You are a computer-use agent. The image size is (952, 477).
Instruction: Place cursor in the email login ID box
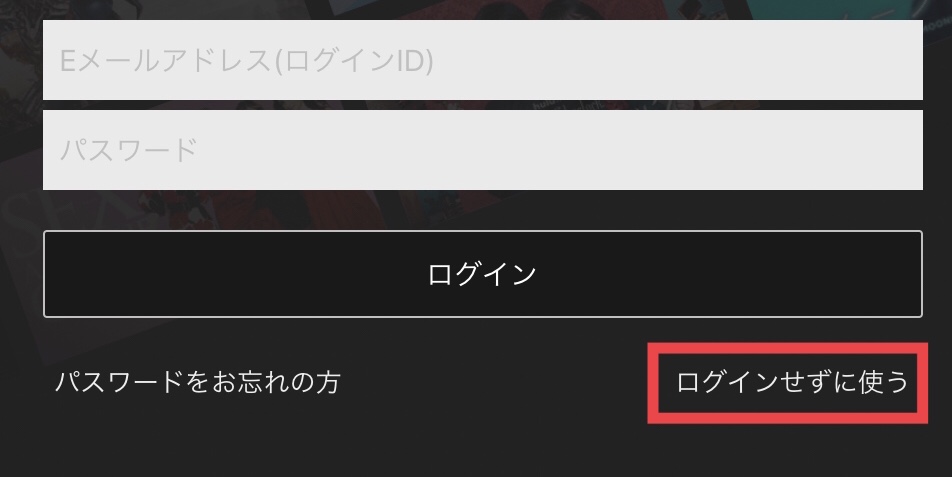[x=483, y=60]
